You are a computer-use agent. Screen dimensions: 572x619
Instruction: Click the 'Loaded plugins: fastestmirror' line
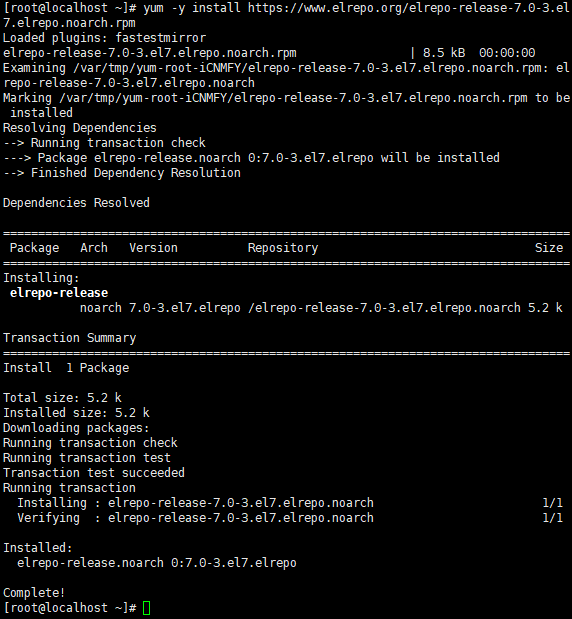click(x=104, y=38)
